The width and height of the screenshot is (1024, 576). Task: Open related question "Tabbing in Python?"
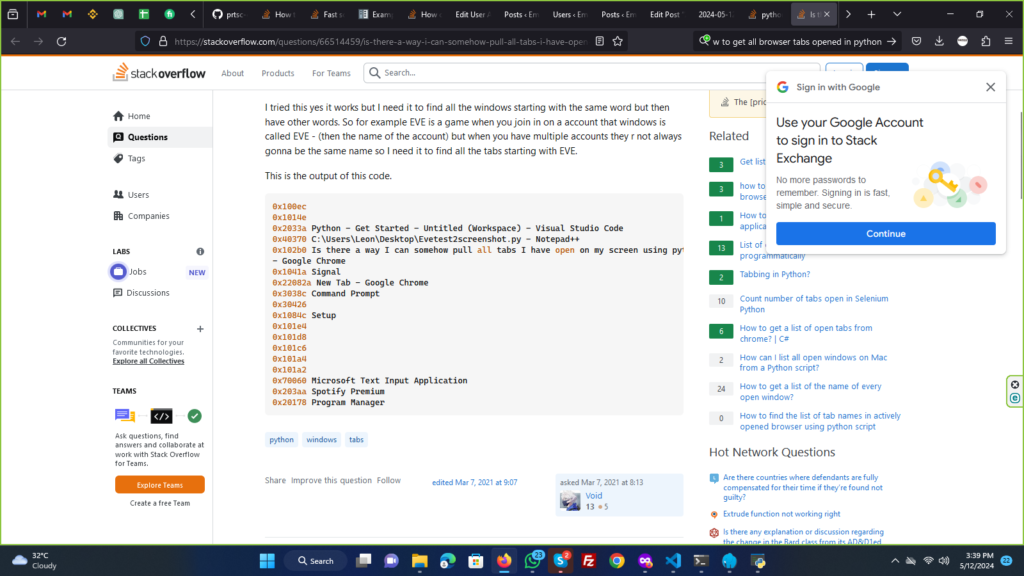tap(775, 274)
